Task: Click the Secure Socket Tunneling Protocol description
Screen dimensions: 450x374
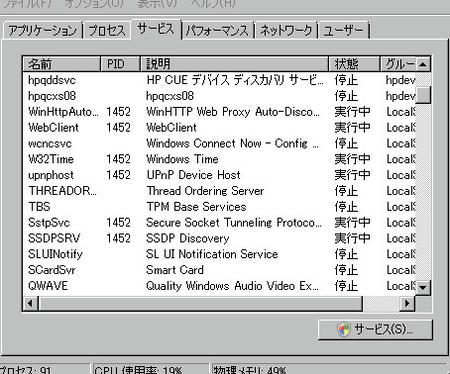Action: pyautogui.click(x=234, y=223)
